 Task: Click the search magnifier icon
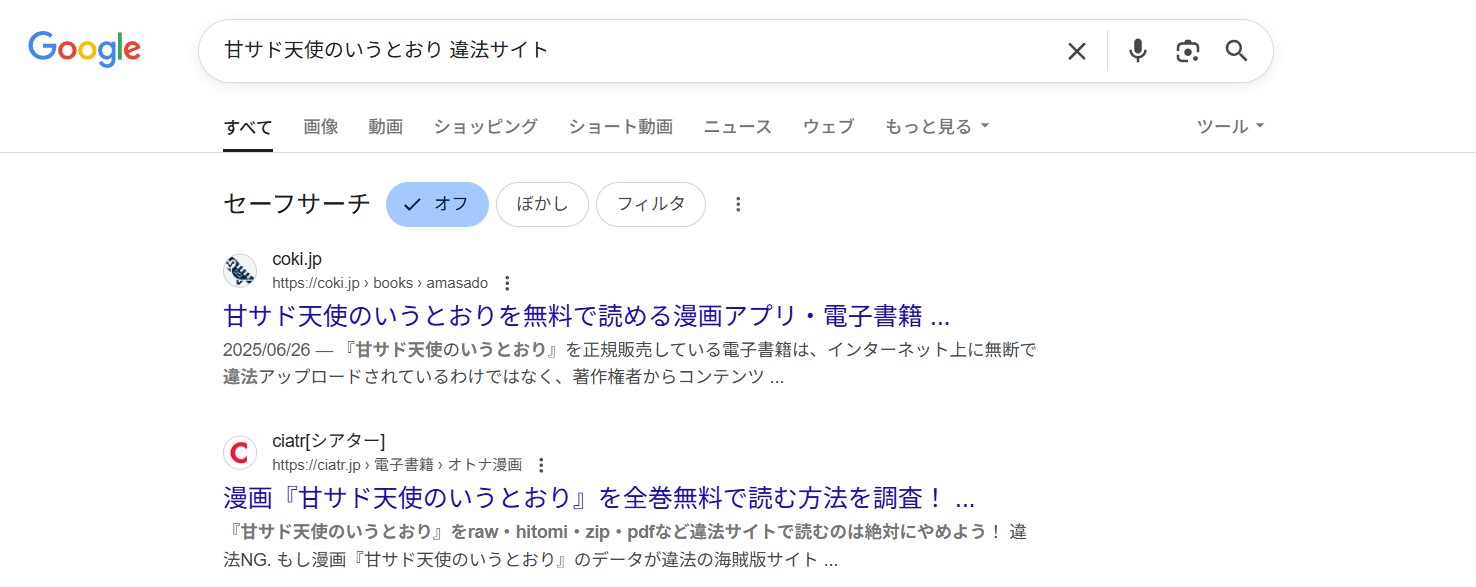[x=1236, y=50]
